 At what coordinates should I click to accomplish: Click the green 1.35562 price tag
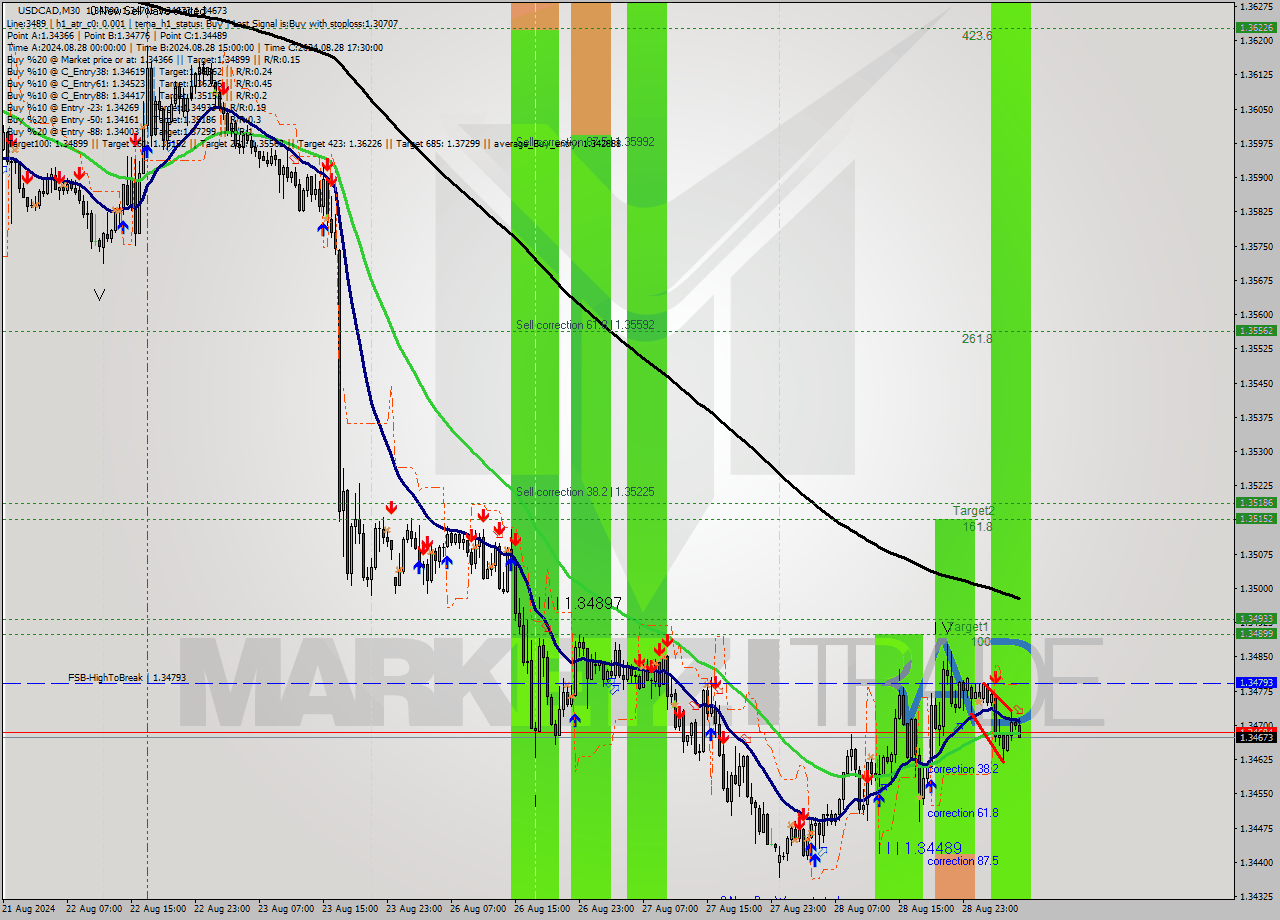coord(1256,330)
